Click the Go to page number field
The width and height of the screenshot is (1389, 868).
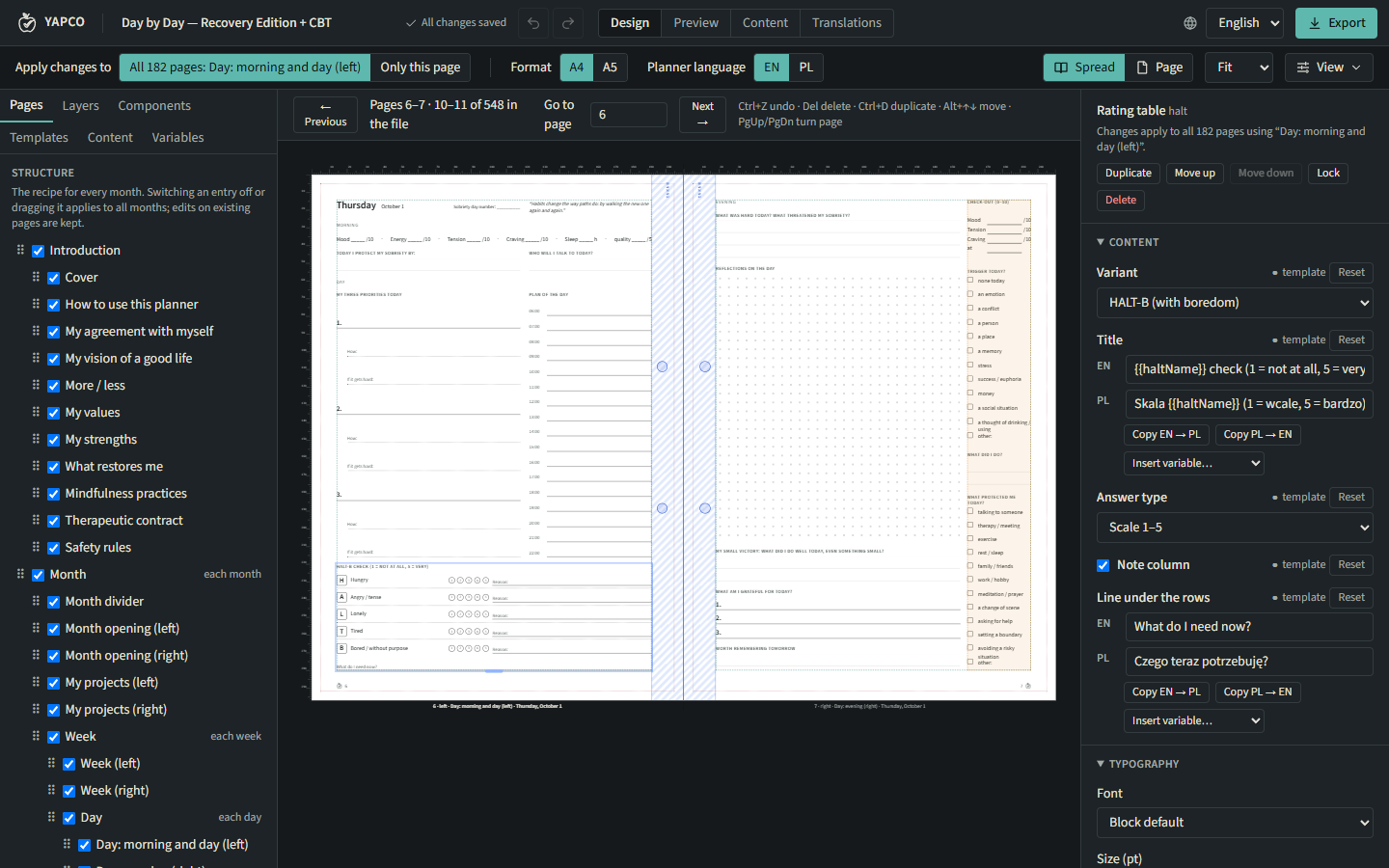[x=628, y=115]
